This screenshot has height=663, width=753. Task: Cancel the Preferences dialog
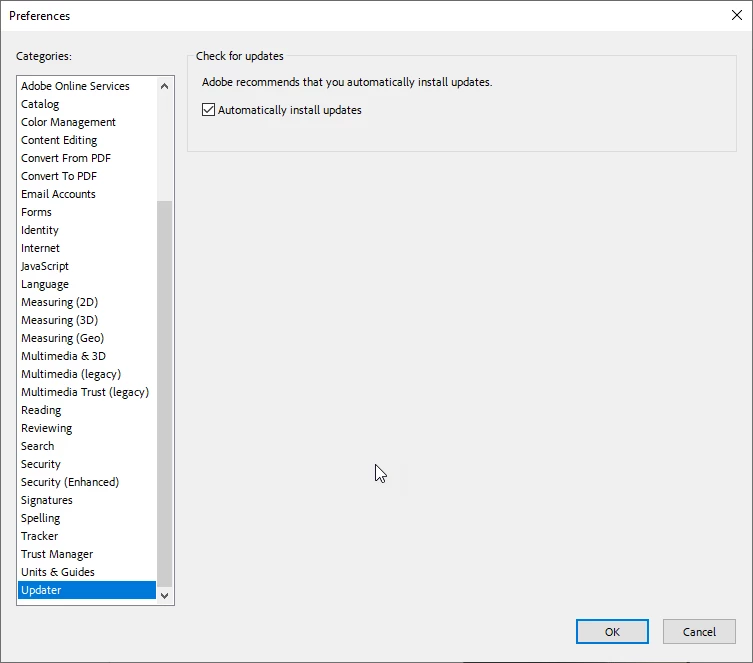(x=699, y=631)
